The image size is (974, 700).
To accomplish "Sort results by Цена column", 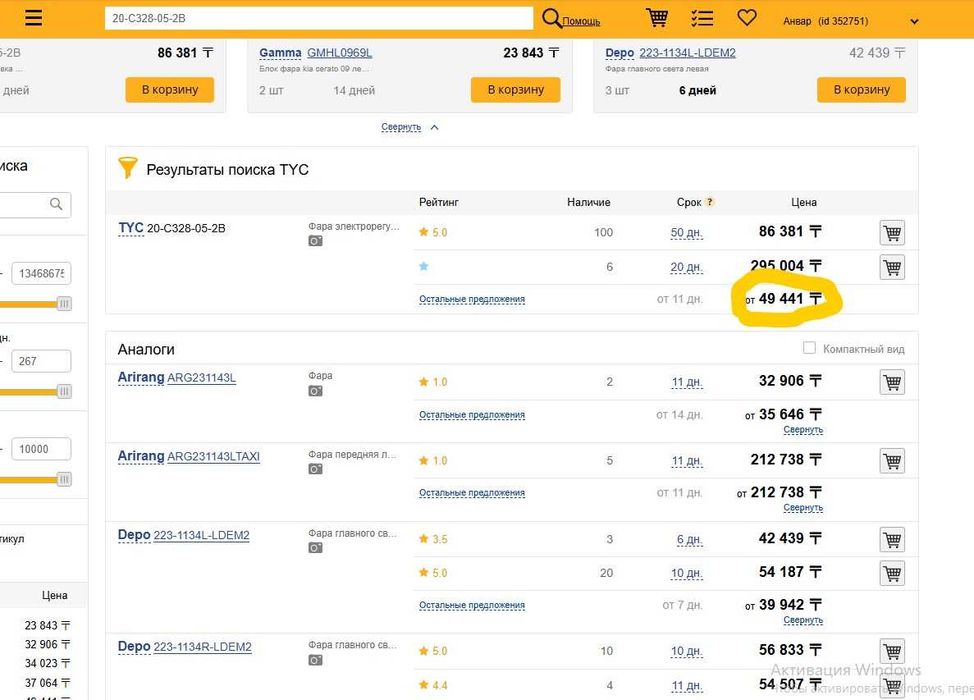I will (x=804, y=202).
